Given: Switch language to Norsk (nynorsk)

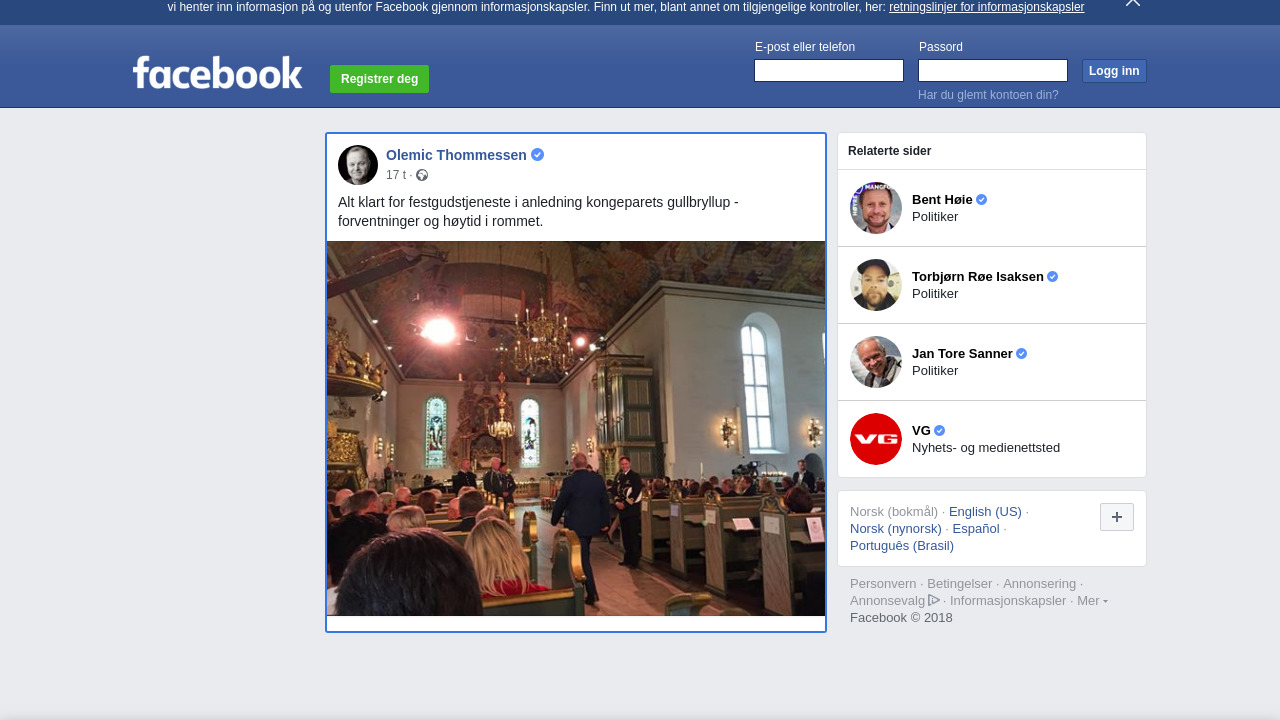Looking at the screenshot, I should pyautogui.click(x=896, y=529).
